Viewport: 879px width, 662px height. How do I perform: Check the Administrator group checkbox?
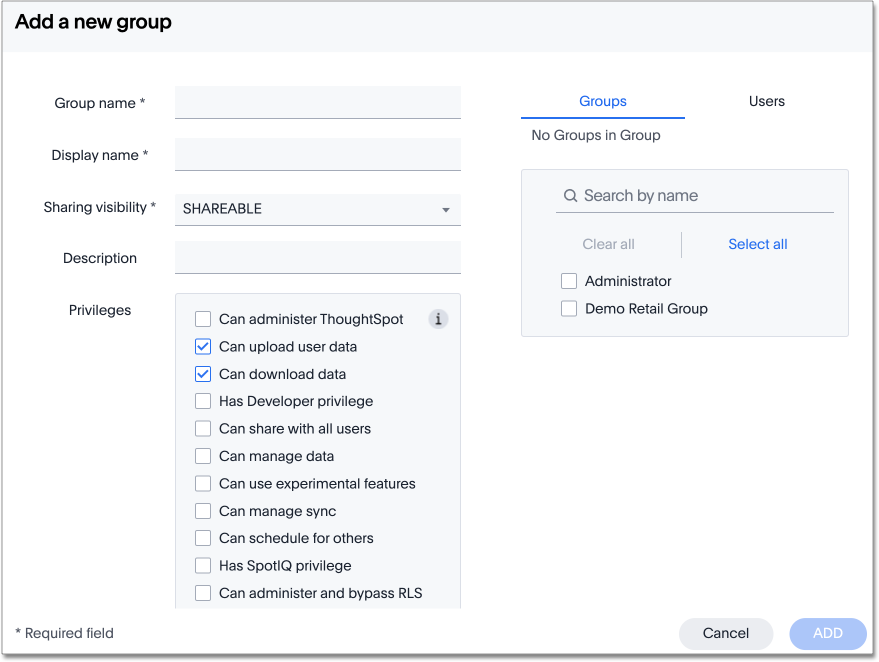[569, 281]
